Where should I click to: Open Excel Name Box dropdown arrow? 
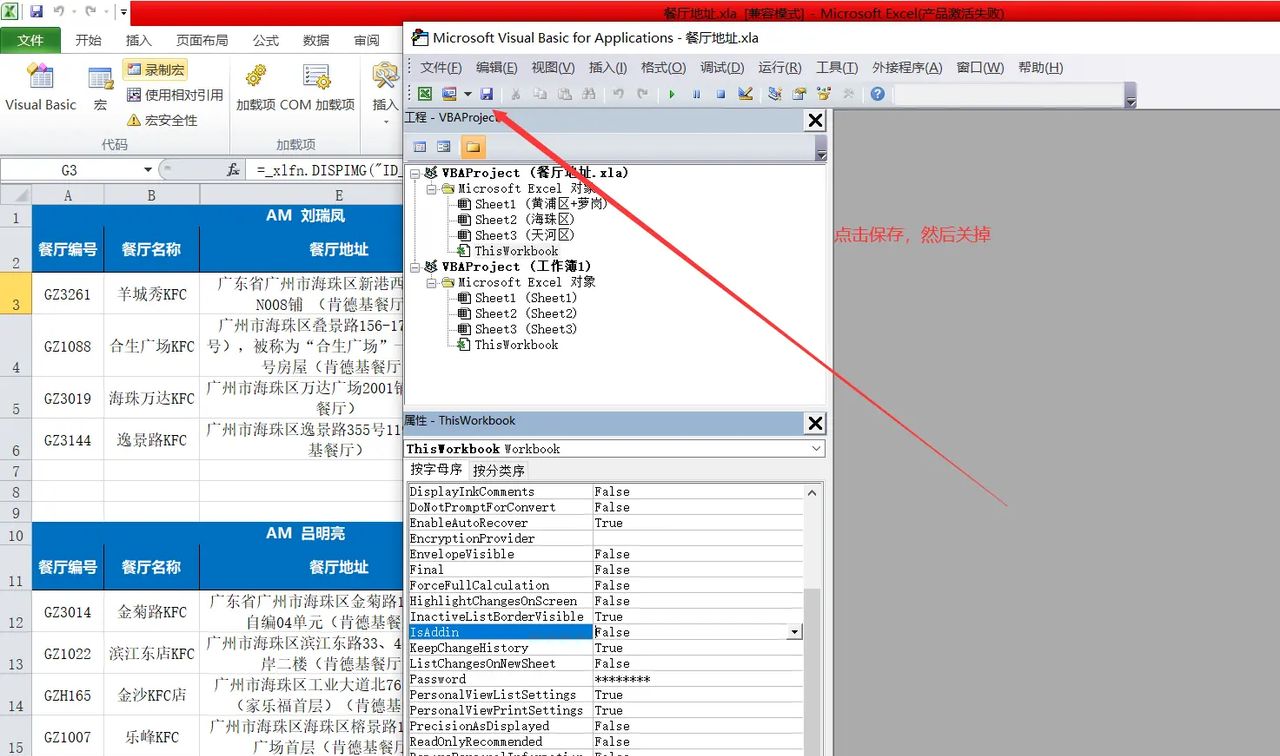click(x=148, y=170)
